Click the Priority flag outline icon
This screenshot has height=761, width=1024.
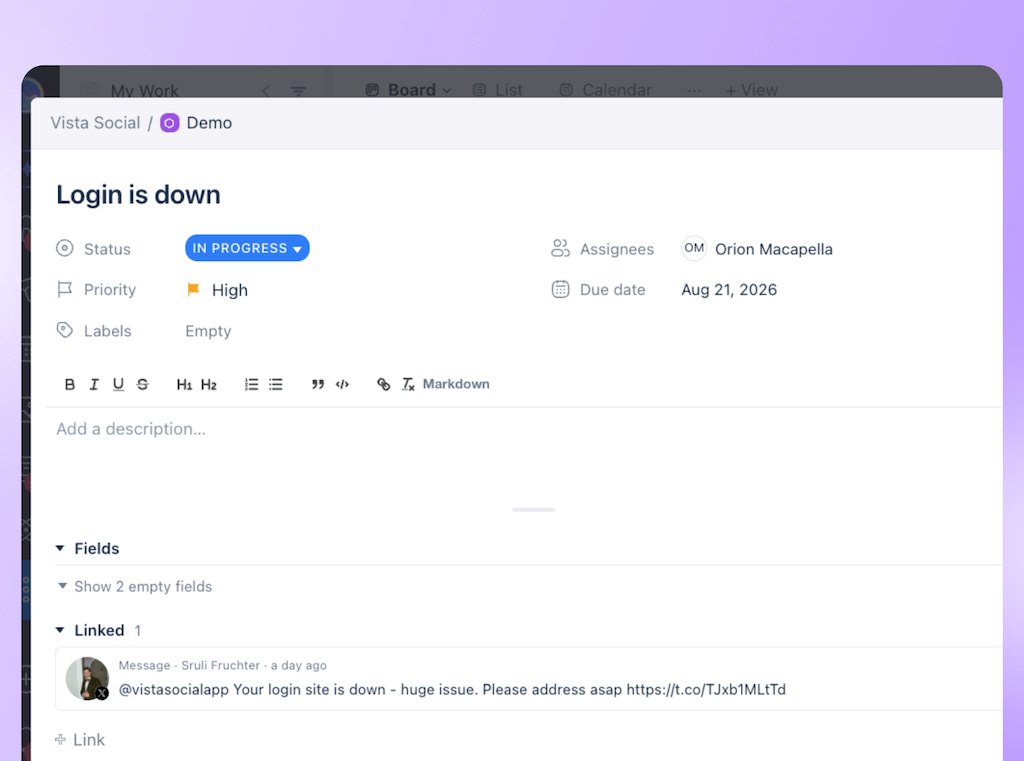(65, 289)
